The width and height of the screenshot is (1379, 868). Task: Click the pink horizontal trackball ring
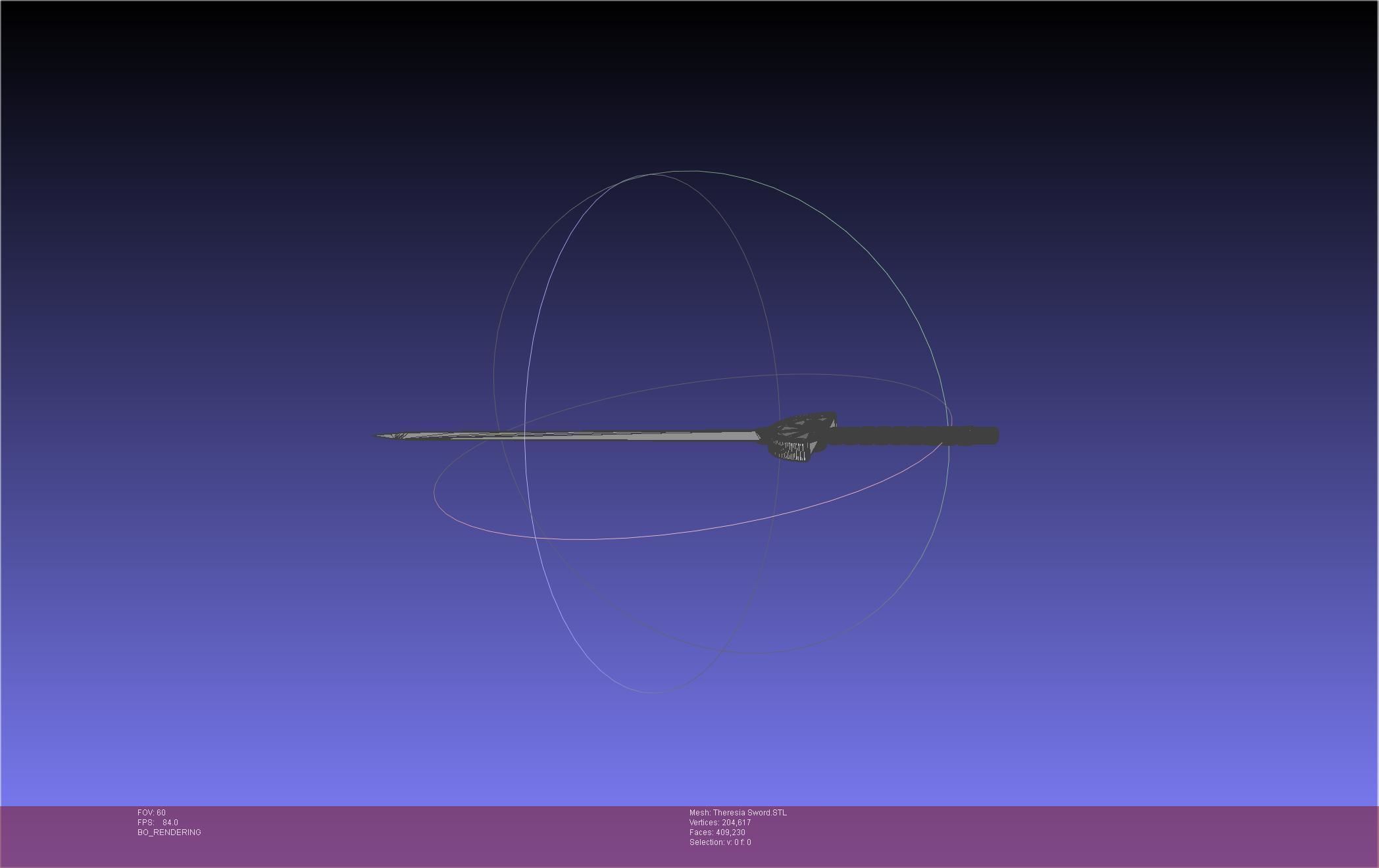592,539
